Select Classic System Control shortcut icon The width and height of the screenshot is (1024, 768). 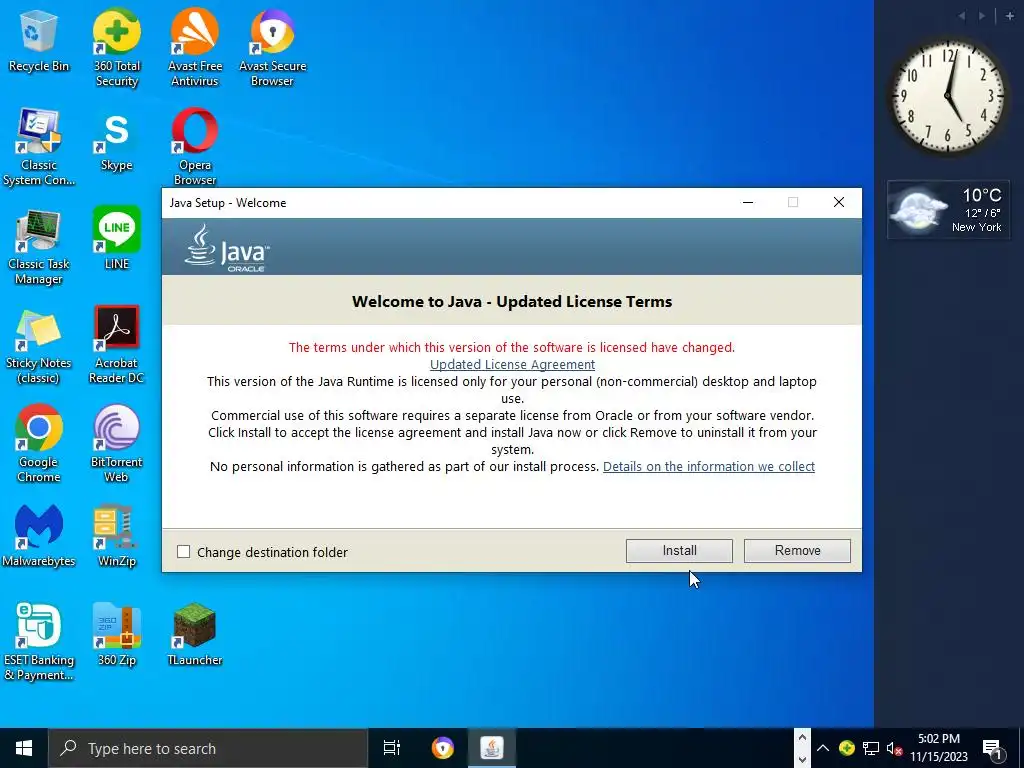39,147
